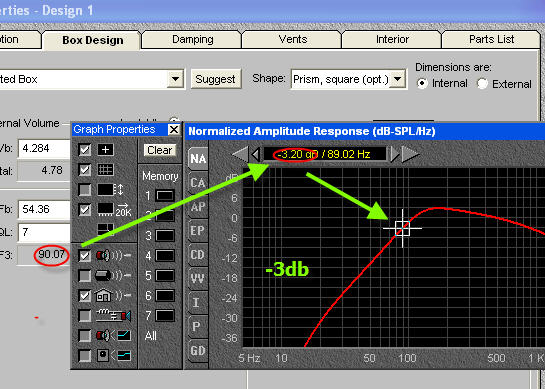Open the Shape dropdown list

[x=397, y=79]
